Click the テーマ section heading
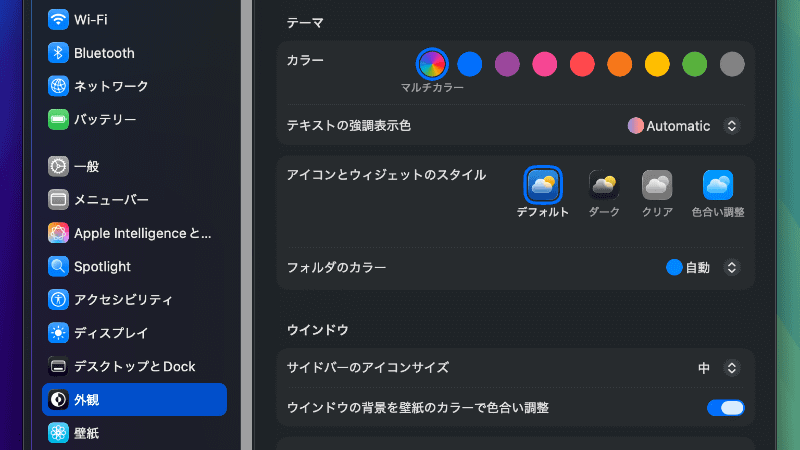 [x=305, y=23]
